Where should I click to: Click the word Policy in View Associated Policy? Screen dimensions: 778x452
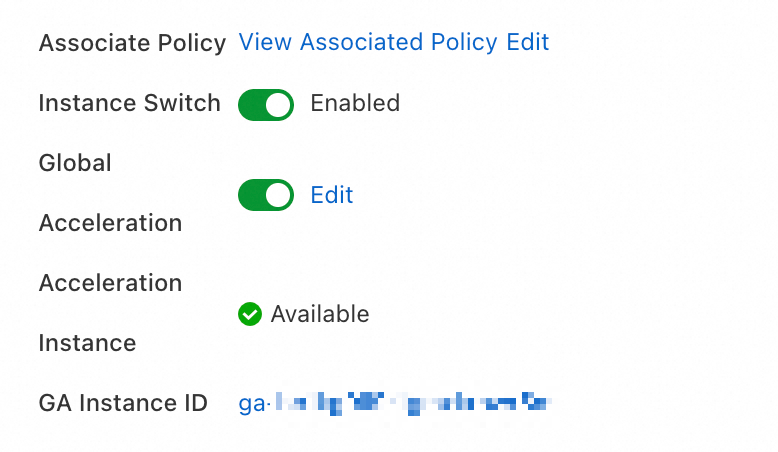pyautogui.click(x=463, y=42)
